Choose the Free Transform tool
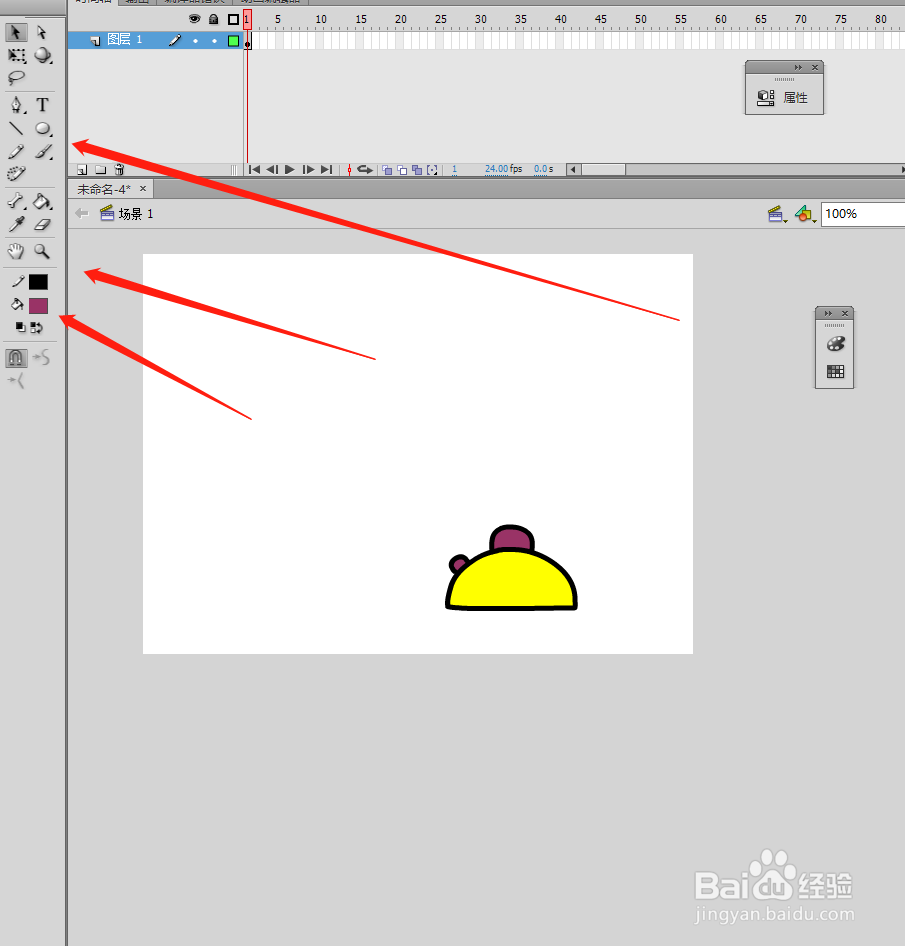This screenshot has height=946, width=905. pyautogui.click(x=16, y=56)
